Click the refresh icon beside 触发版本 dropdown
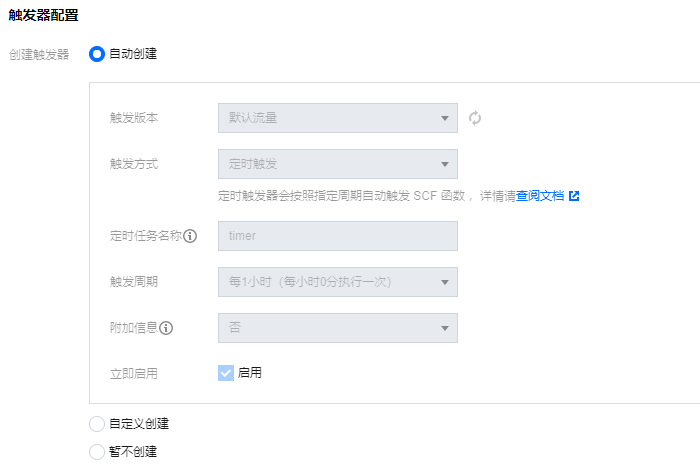700x470 pixels. click(475, 118)
